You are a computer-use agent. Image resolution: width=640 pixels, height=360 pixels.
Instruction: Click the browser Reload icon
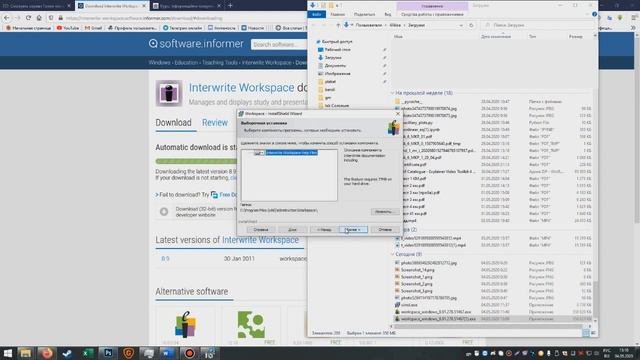point(28,18)
